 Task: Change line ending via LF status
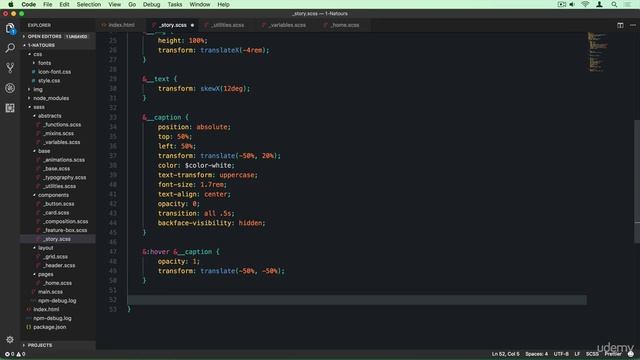tap(577, 354)
